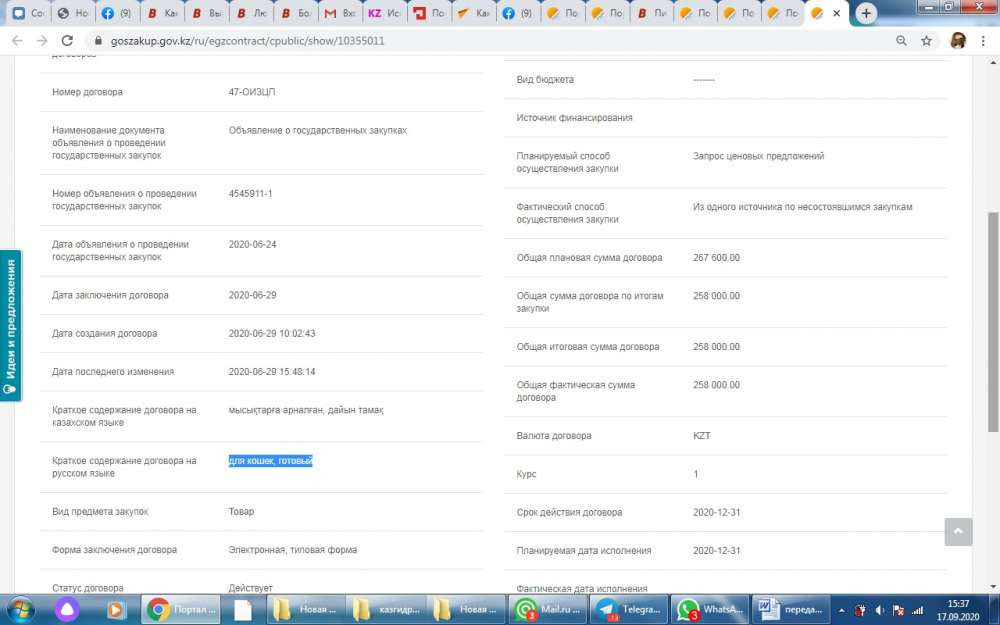Open the Windows Start menu
Viewport: 1000px width, 625px height.
(x=20, y=608)
